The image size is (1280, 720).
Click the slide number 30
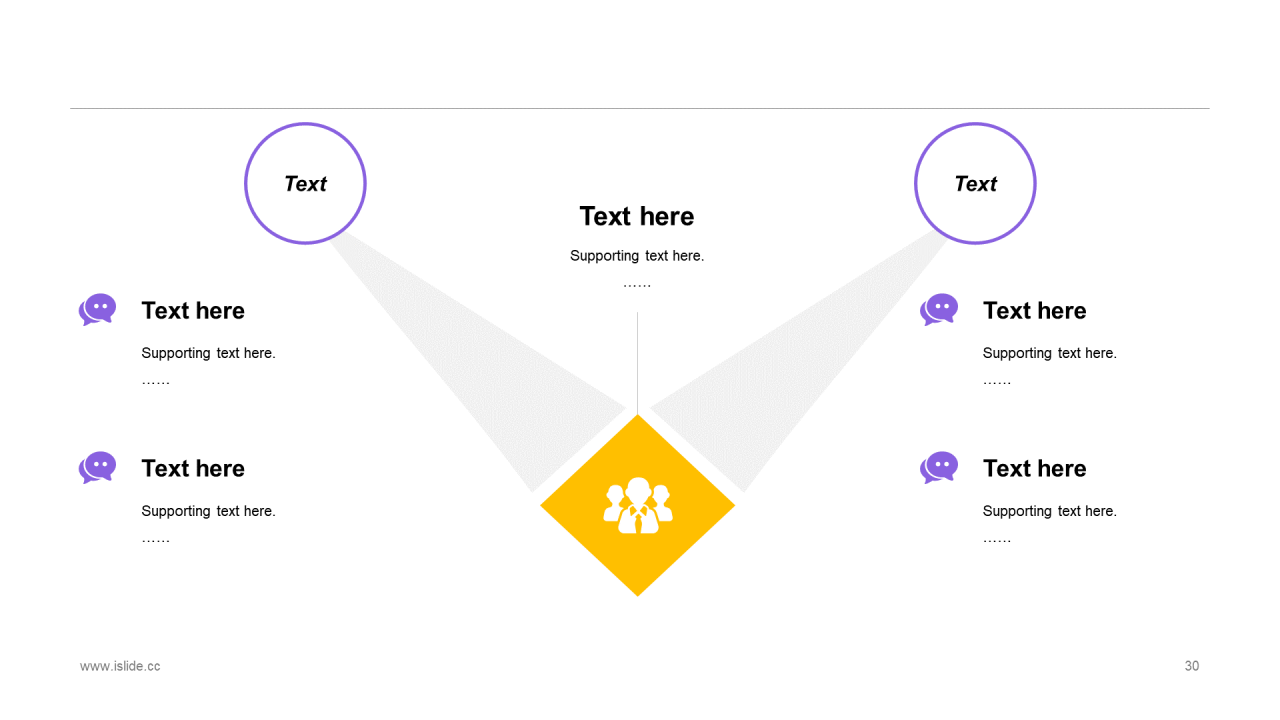[1192, 666]
